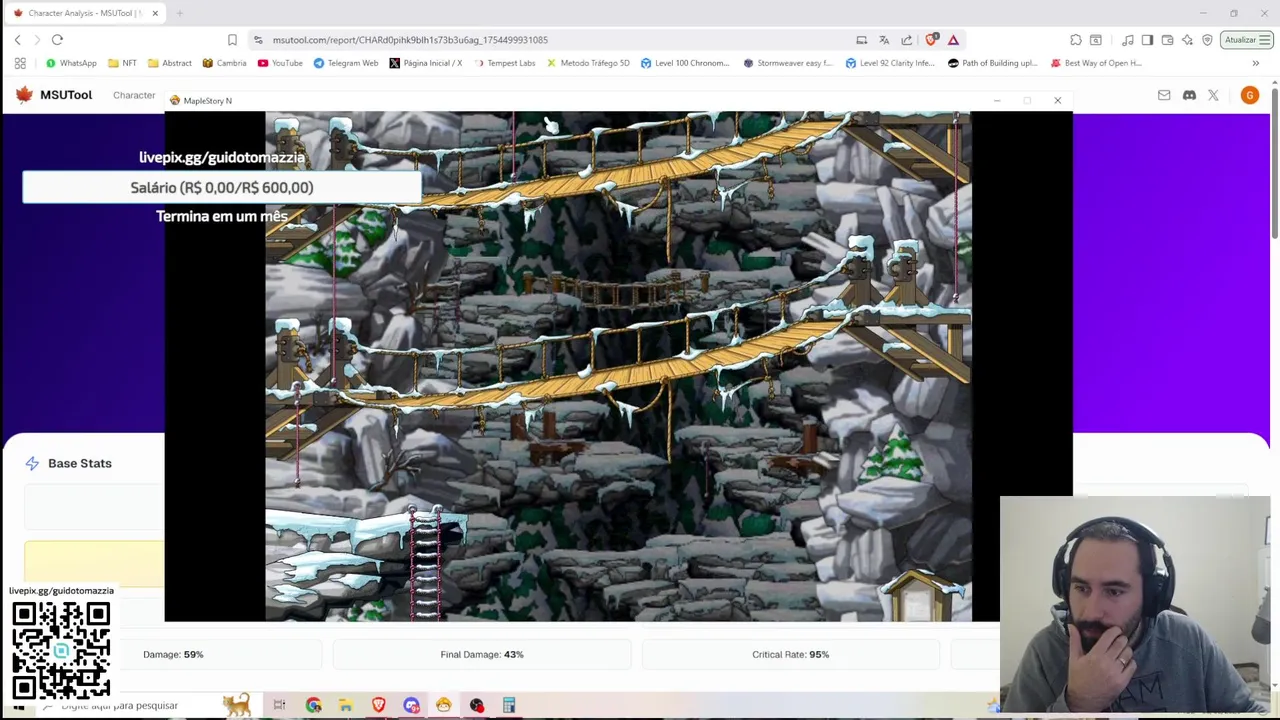Viewport: 1280px width, 720px height.
Task: Open the orange G profile avatar
Action: (1249, 95)
